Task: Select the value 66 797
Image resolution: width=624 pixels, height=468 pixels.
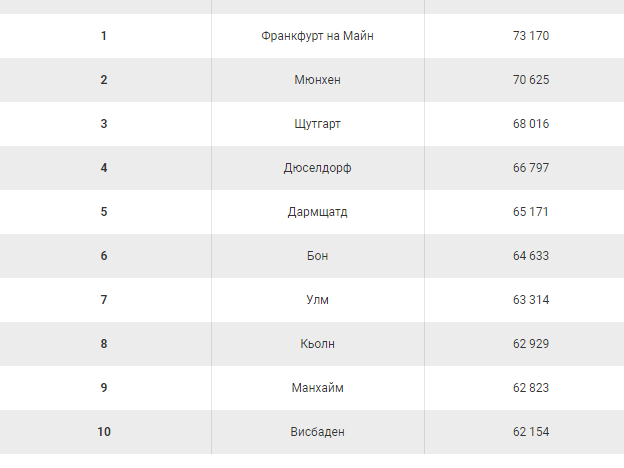Action: coord(531,168)
